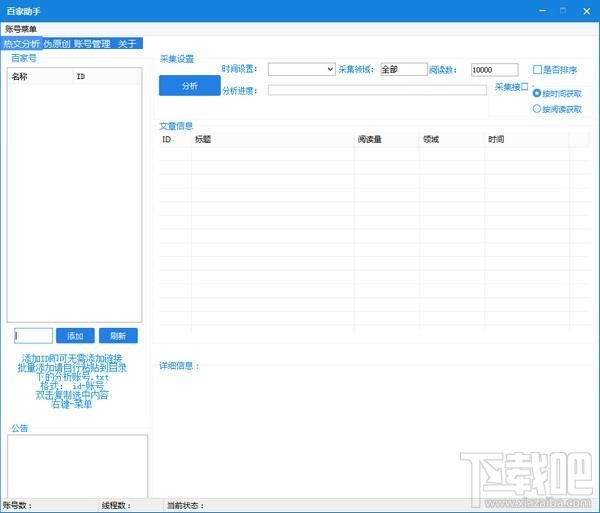Image resolution: width=600 pixels, height=513 pixels.
Task: Click the 分析进度 progress bar
Action: tap(377, 90)
